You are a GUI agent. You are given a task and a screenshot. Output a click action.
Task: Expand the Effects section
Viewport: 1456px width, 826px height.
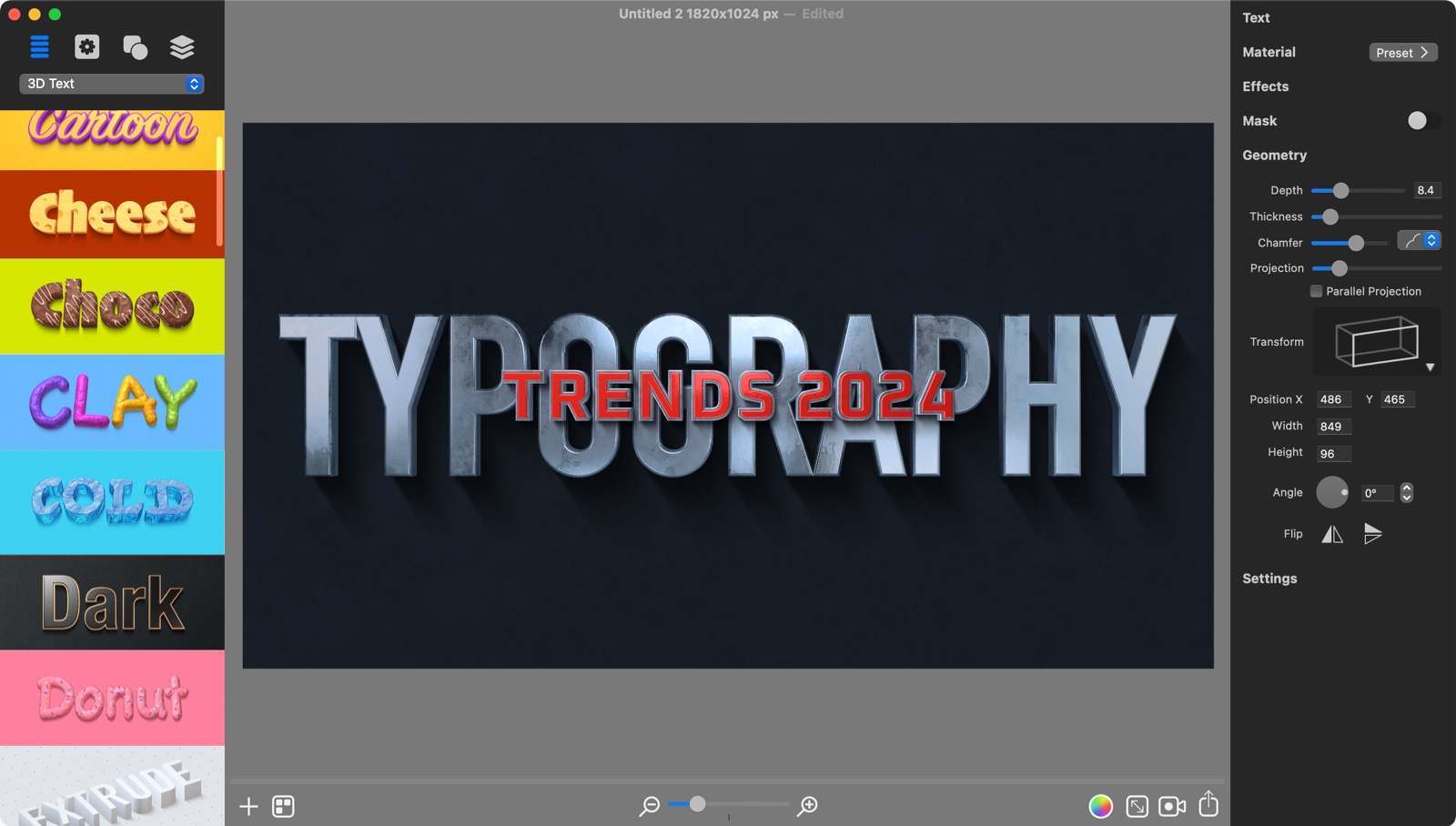[1265, 86]
